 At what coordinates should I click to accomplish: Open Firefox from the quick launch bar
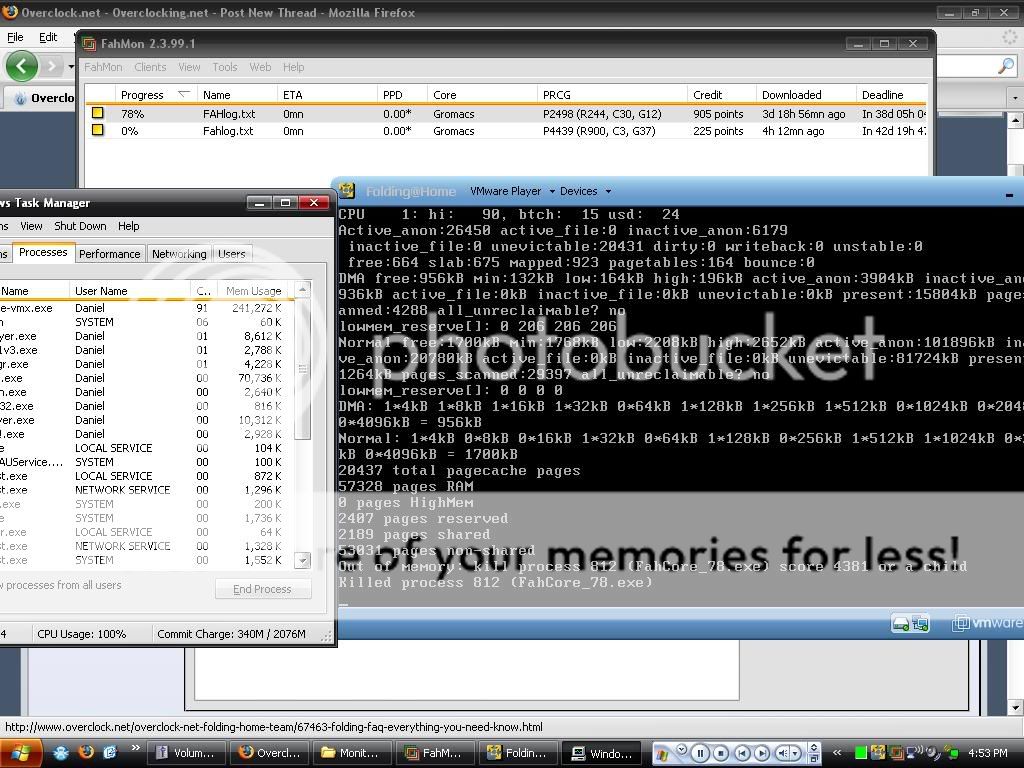tap(85, 753)
